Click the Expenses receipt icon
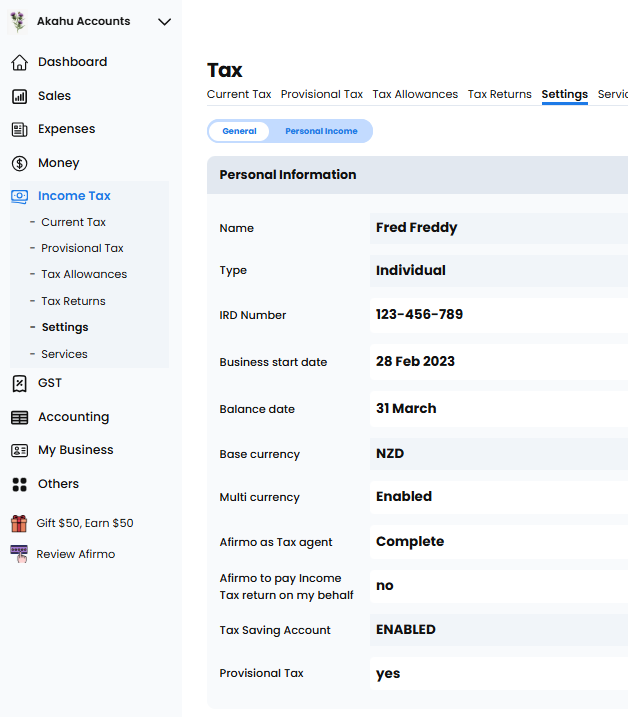 [19, 129]
